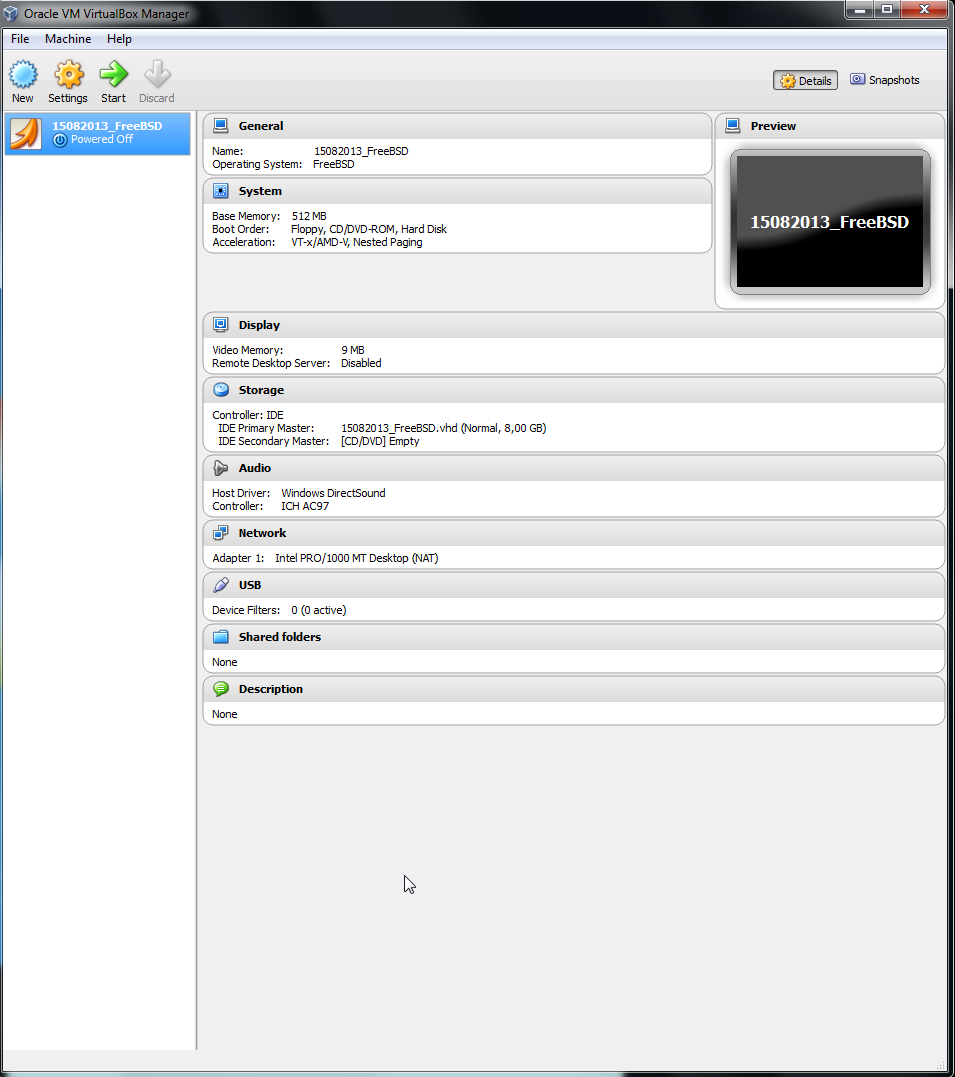
Task: Click the Network section adapter icon
Action: pyautogui.click(x=221, y=533)
